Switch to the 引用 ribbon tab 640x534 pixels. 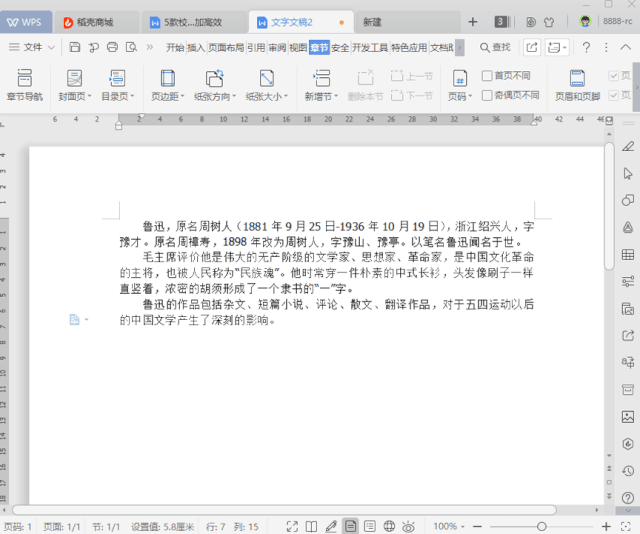tap(256, 48)
